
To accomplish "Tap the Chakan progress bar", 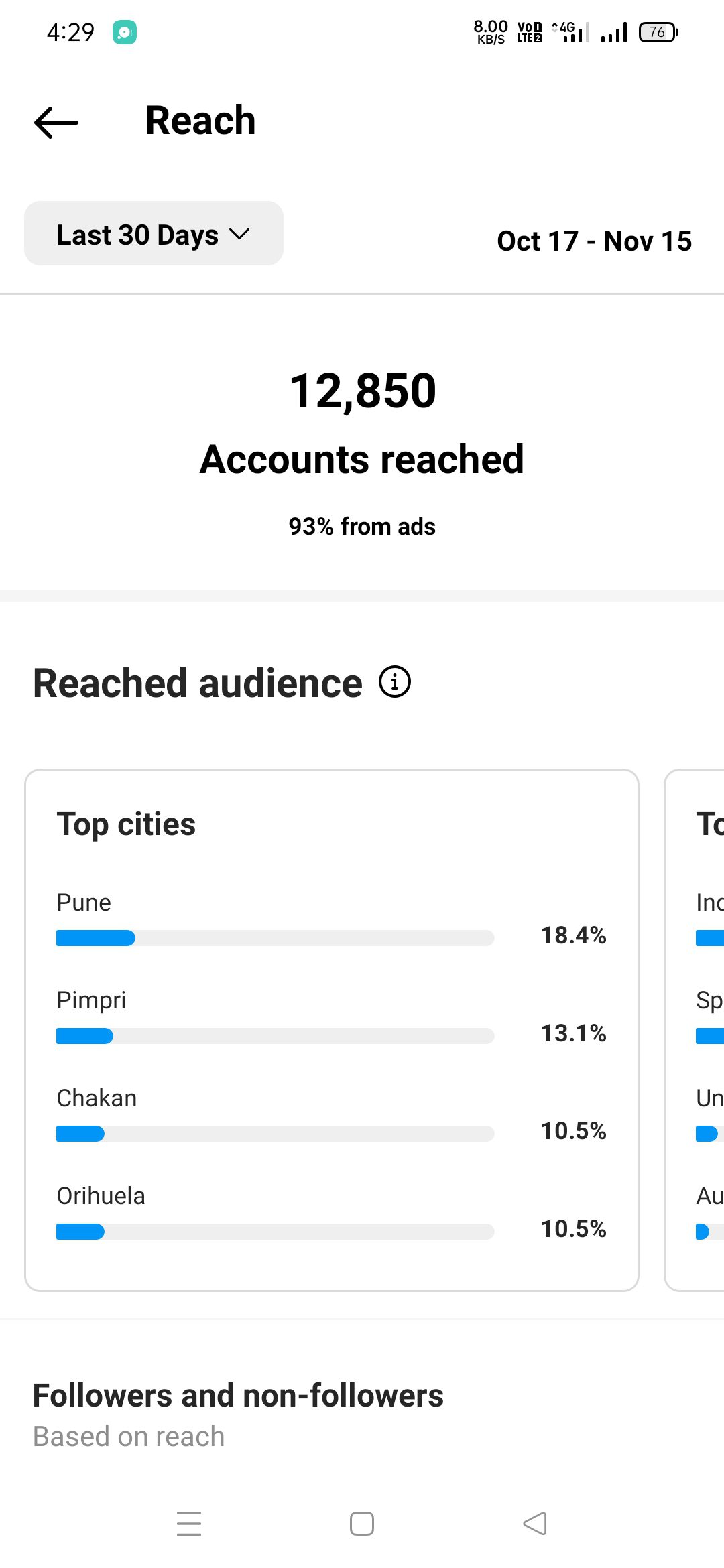I will click(275, 1134).
